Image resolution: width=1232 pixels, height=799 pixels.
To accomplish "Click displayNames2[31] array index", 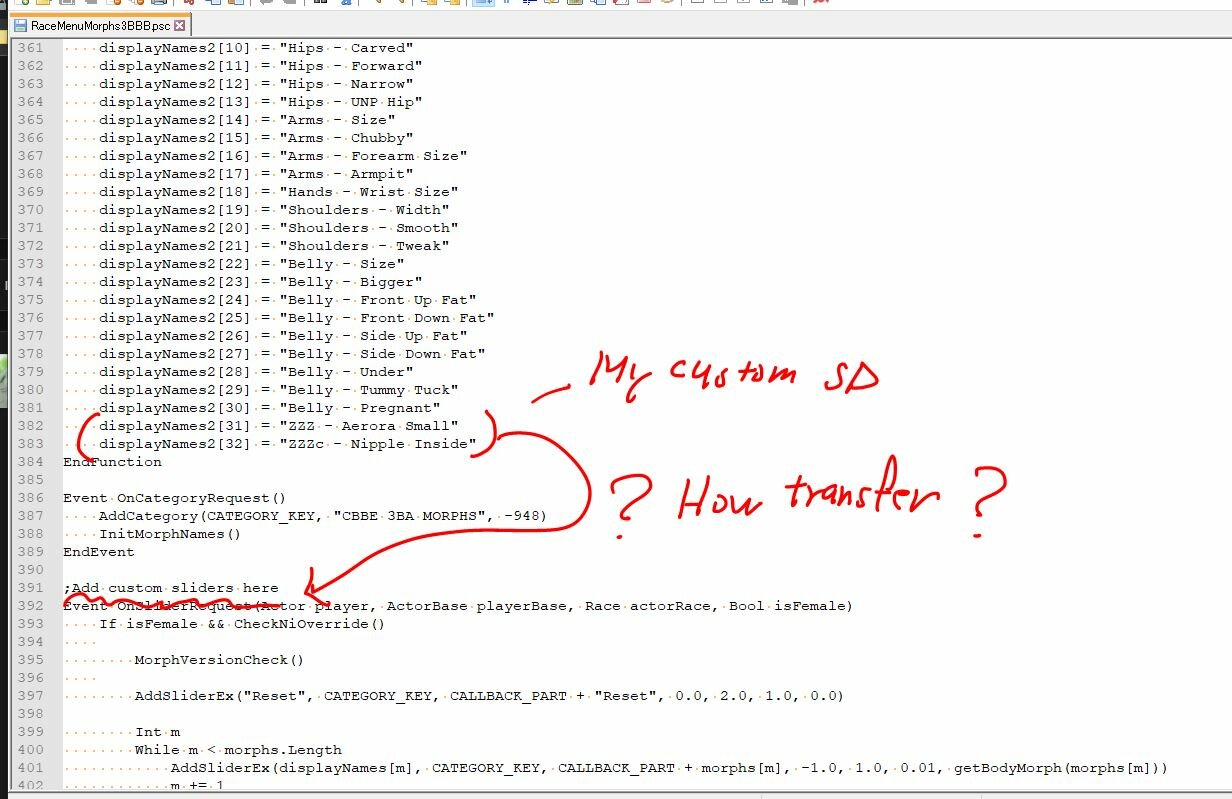I will [x=175, y=426].
